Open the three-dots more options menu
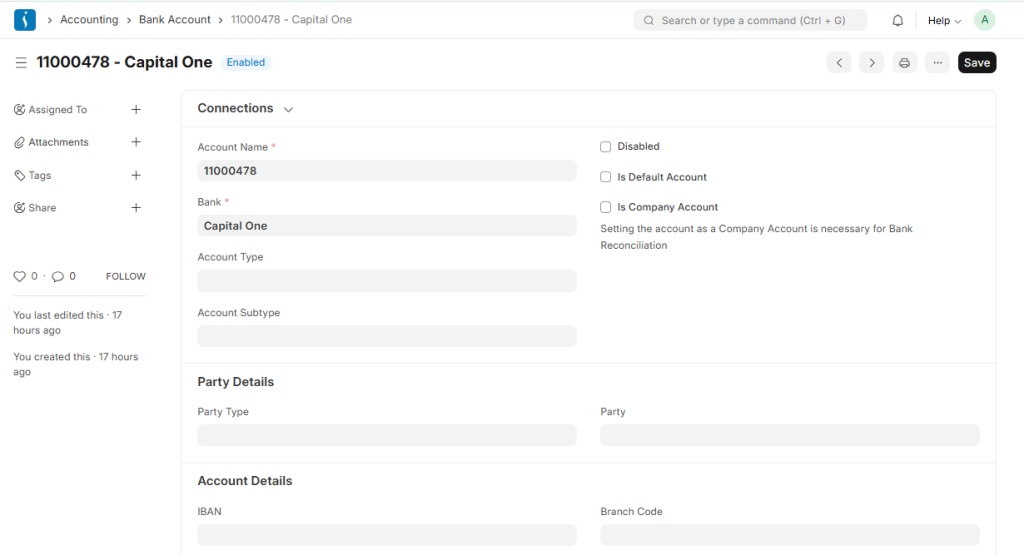This screenshot has height=555, width=1024. (938, 63)
